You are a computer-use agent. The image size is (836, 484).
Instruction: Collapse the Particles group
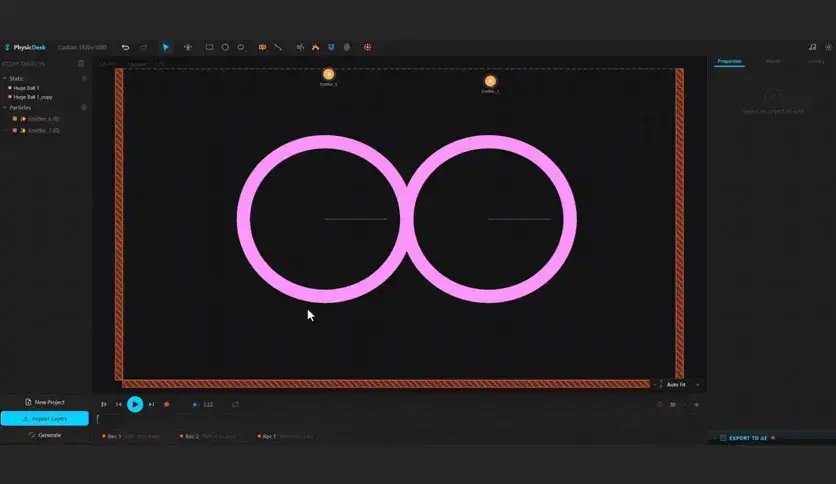[5, 108]
